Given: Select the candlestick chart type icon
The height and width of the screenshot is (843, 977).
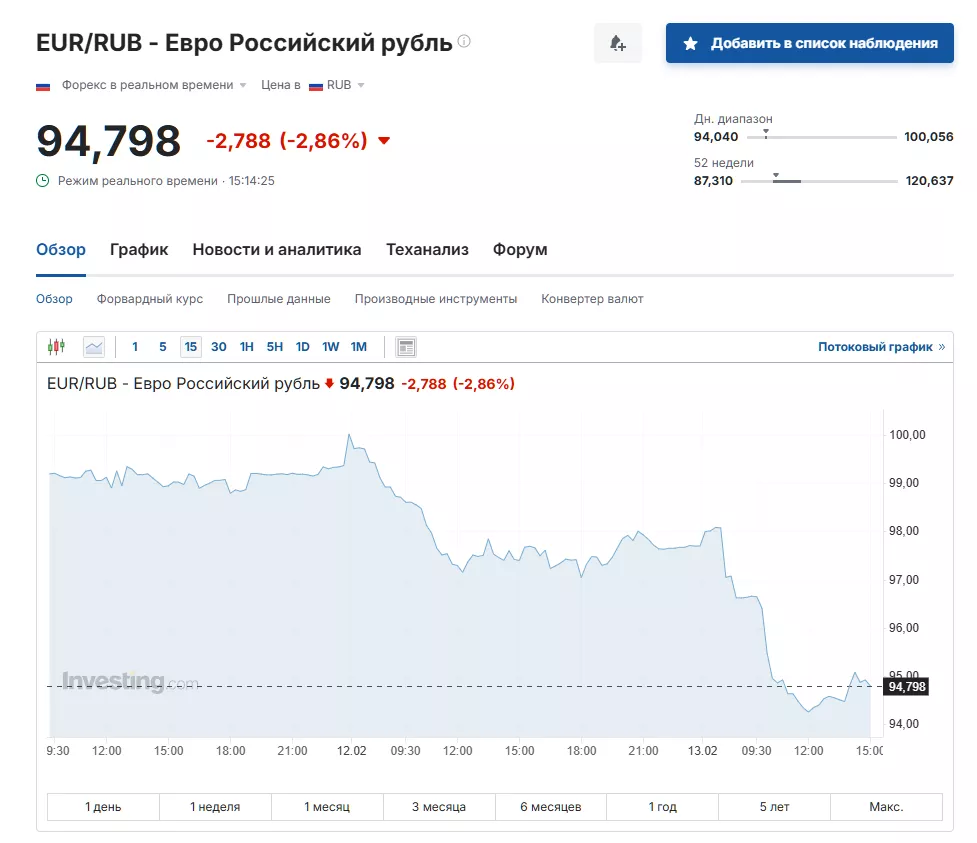Looking at the screenshot, I should 57,346.
